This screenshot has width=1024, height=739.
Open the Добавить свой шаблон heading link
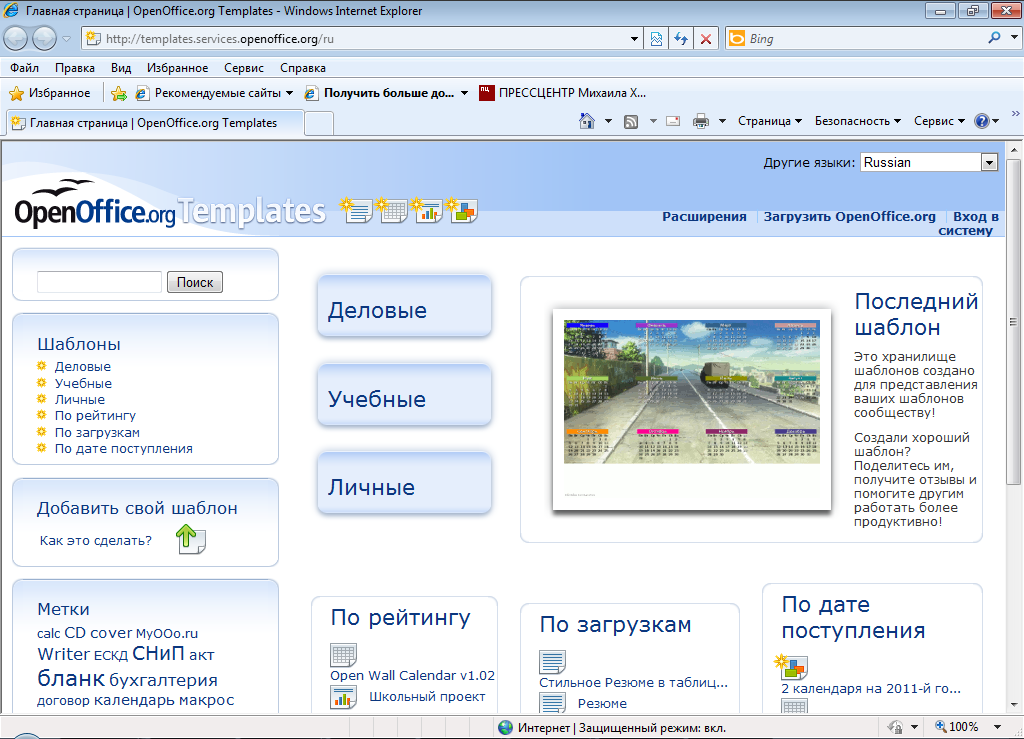pos(137,508)
